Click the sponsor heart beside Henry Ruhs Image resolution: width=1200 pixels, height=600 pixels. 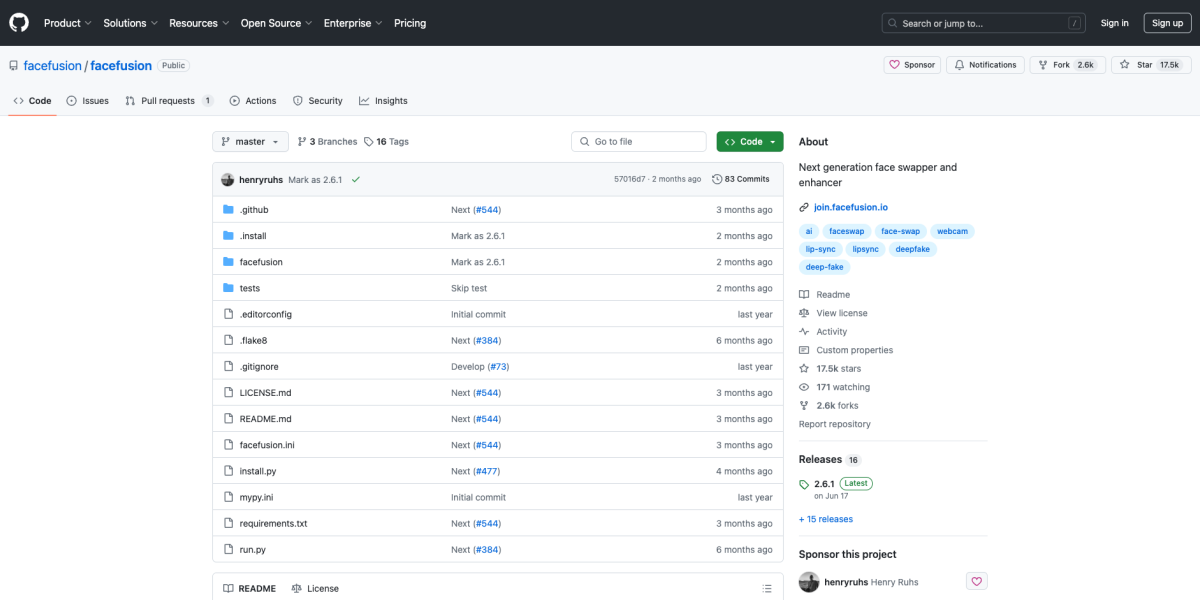pyautogui.click(x=976, y=581)
